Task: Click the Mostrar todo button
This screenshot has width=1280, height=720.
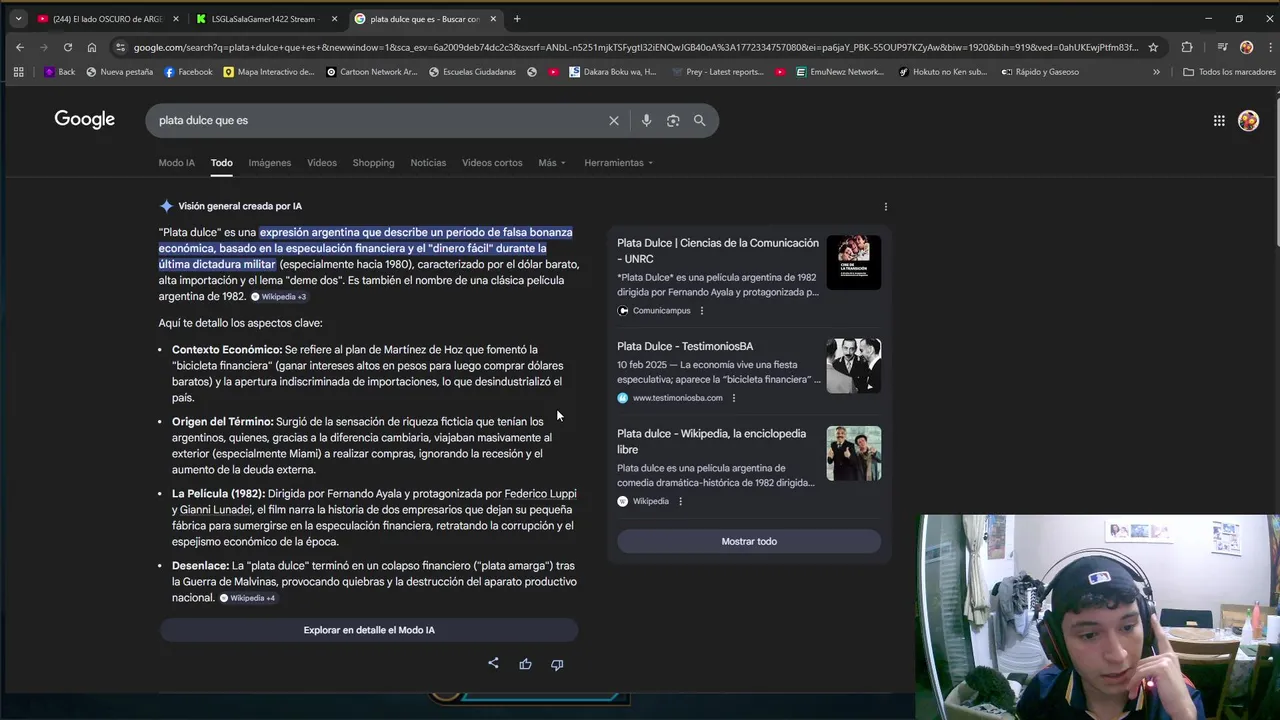Action: (749, 541)
